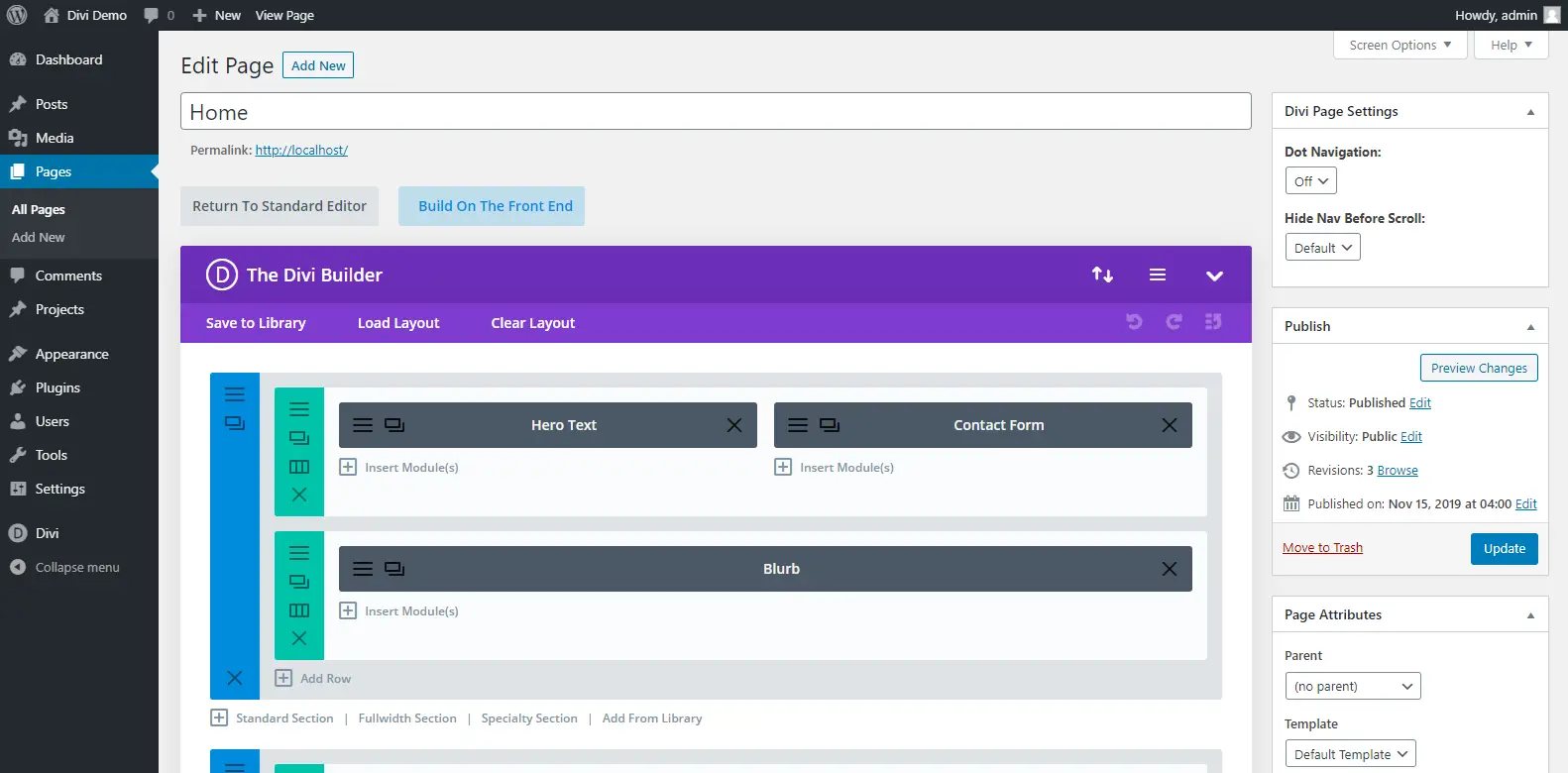Open Divi Builder settings hamburger icon
Image resolution: width=1568 pixels, height=773 pixels.
1158,275
